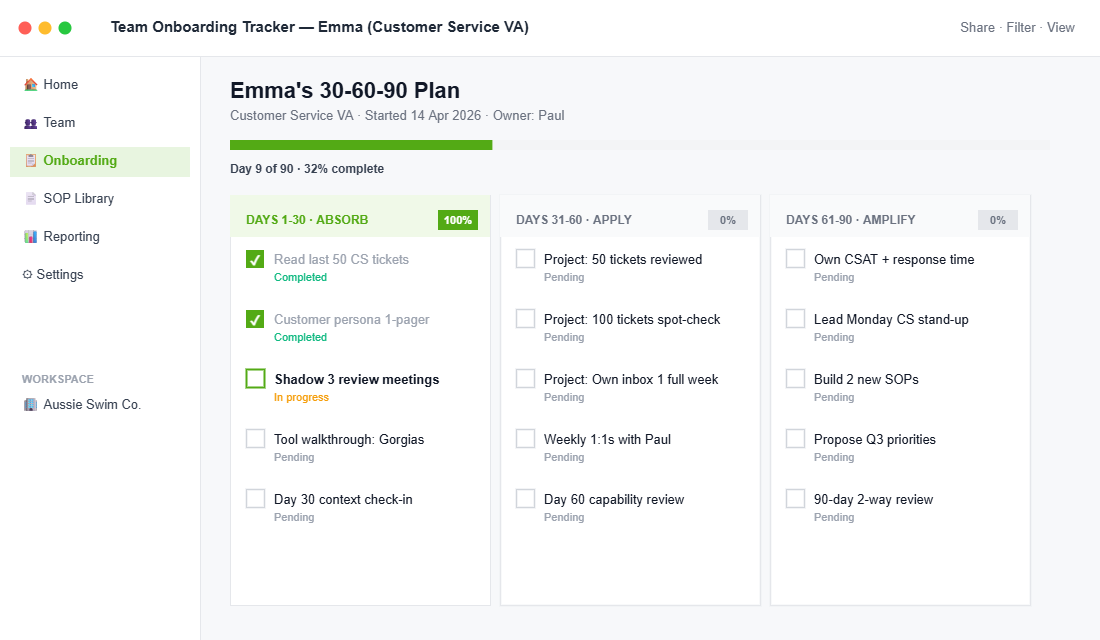Open the Reporting bar-chart icon
Image resolution: width=1100 pixels, height=640 pixels.
(30, 236)
